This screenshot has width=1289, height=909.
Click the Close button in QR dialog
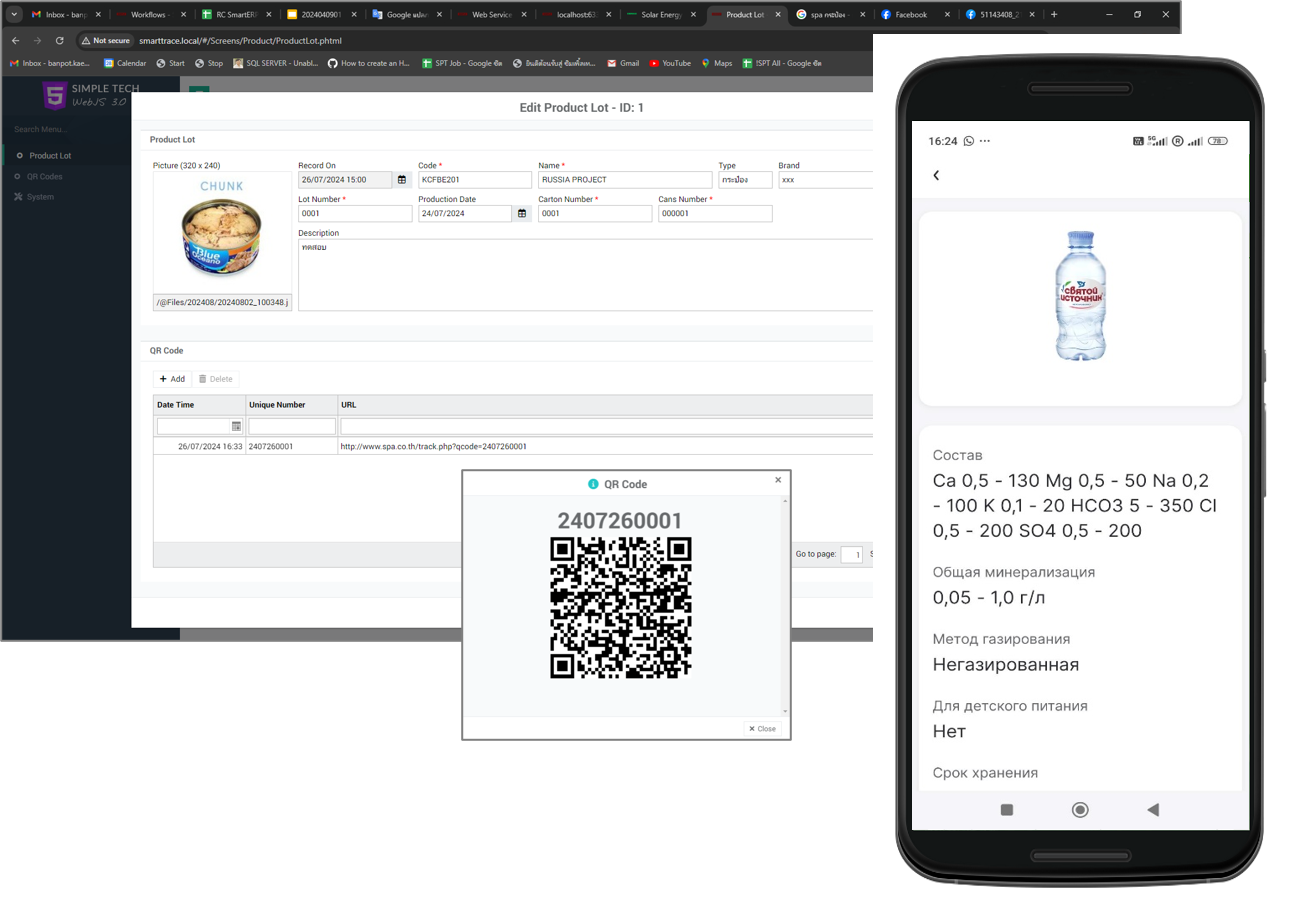(x=762, y=729)
